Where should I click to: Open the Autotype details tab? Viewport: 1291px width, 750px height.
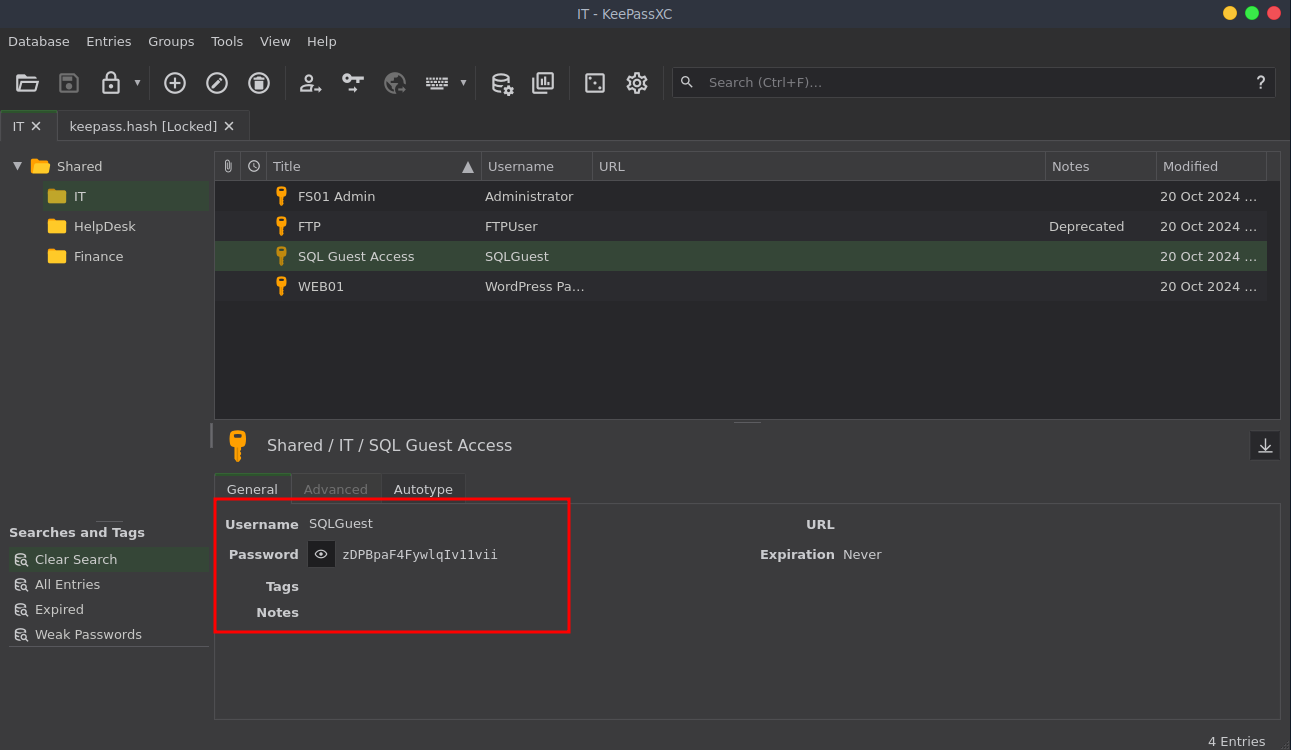423,489
